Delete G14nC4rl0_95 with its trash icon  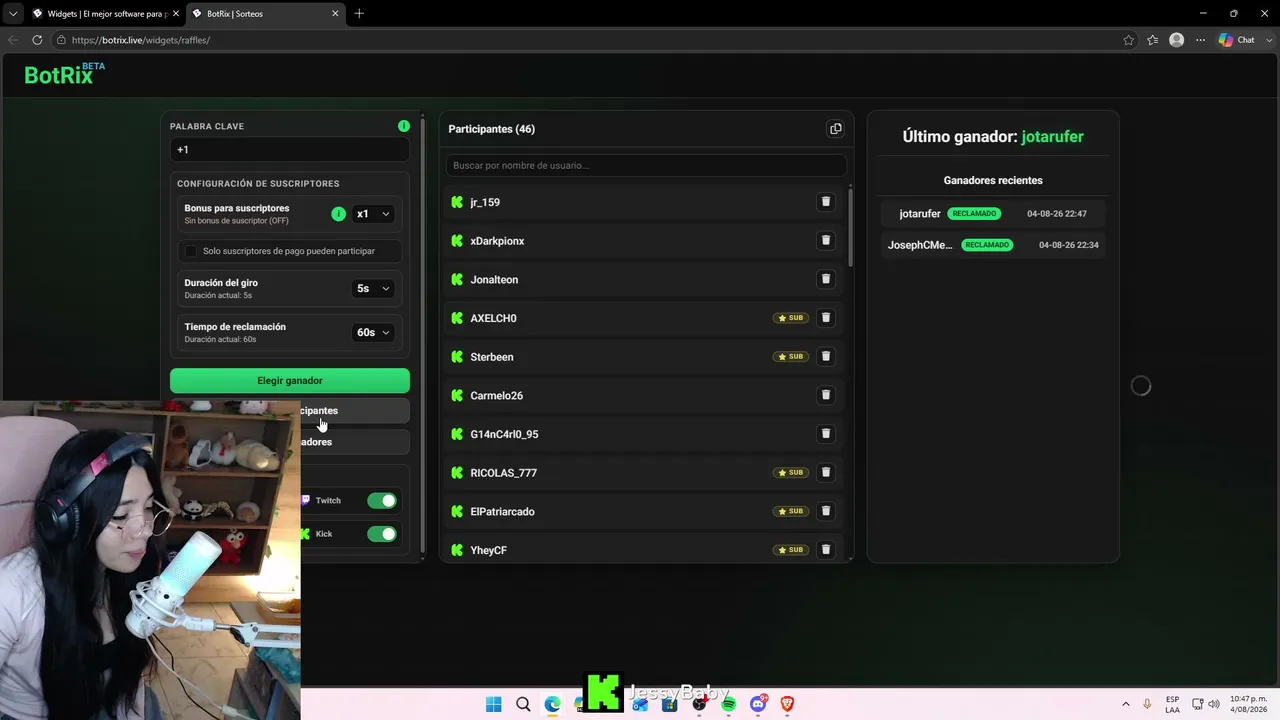[826, 434]
